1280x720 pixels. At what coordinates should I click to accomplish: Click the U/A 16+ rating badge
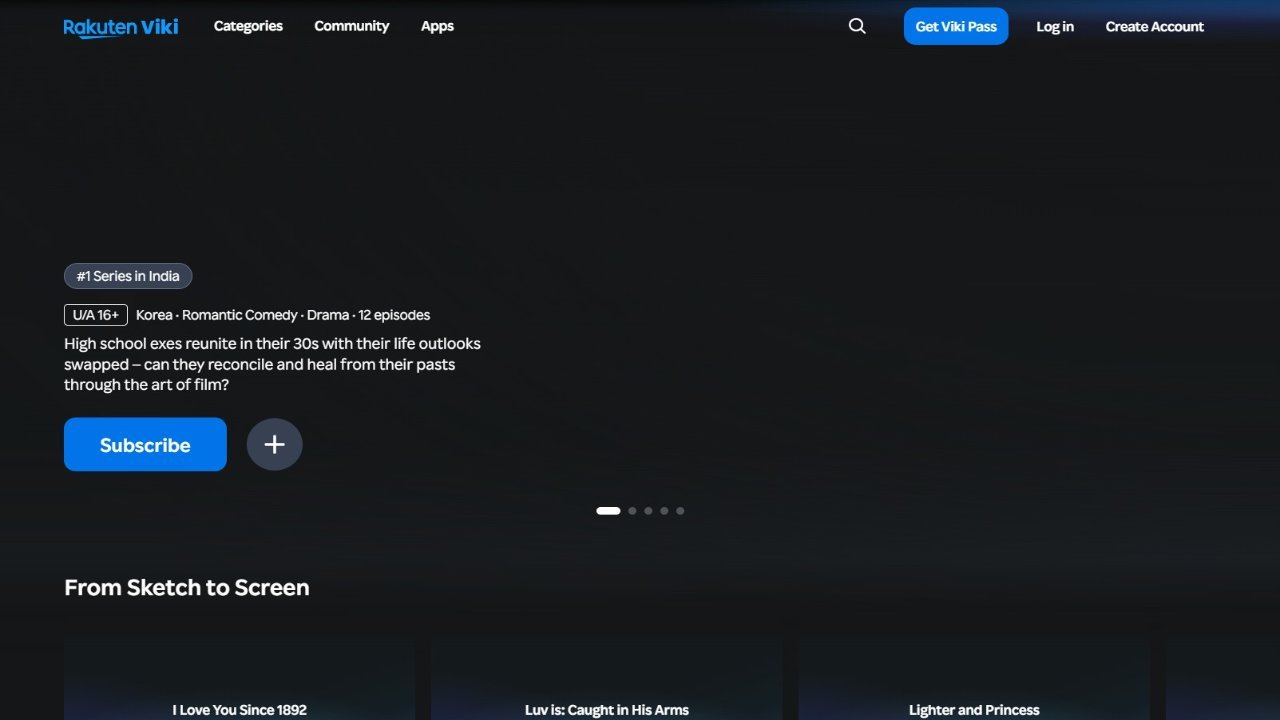click(x=96, y=315)
